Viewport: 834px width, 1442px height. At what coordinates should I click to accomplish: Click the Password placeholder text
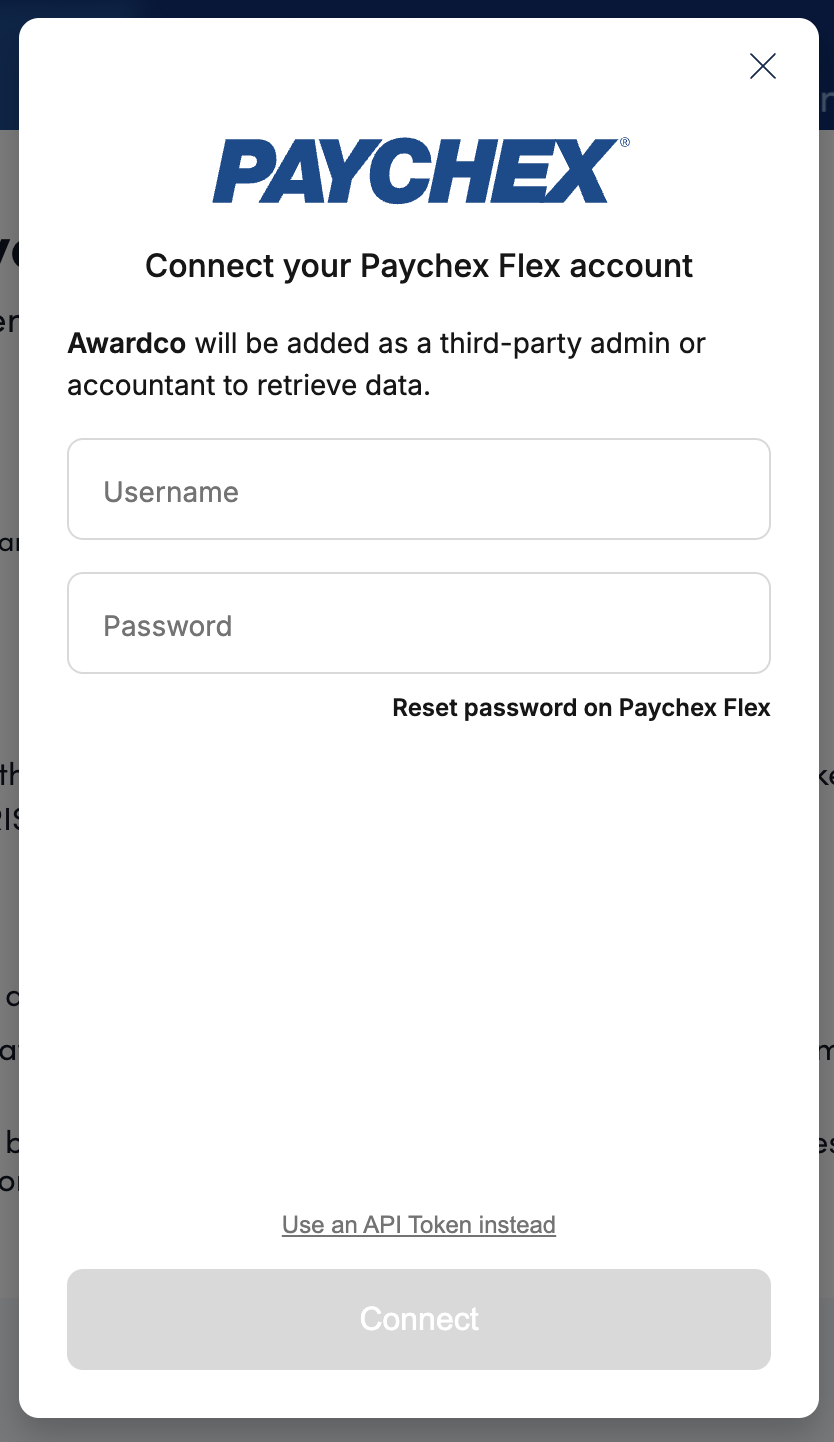[168, 626]
